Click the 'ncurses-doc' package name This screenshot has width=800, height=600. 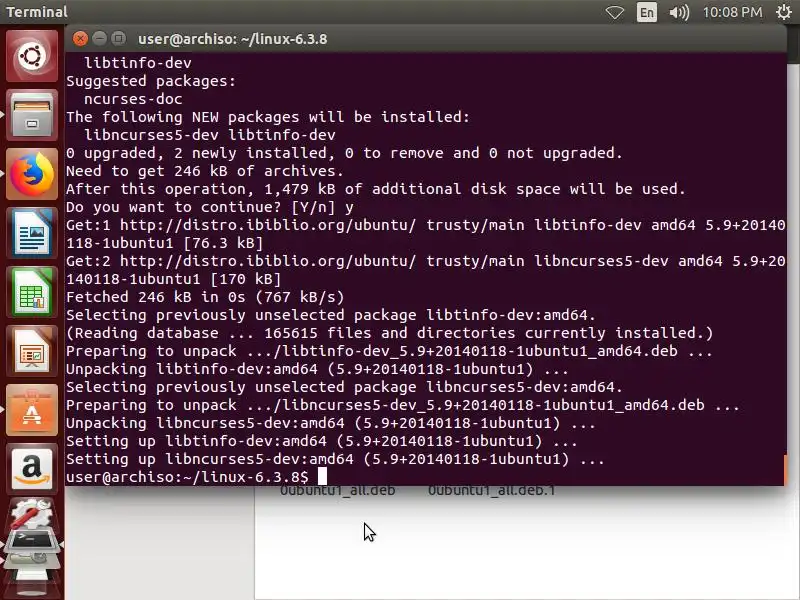point(133,99)
